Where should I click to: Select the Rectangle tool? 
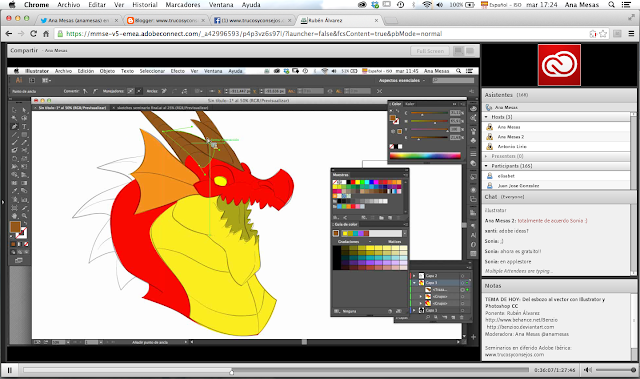point(24,135)
